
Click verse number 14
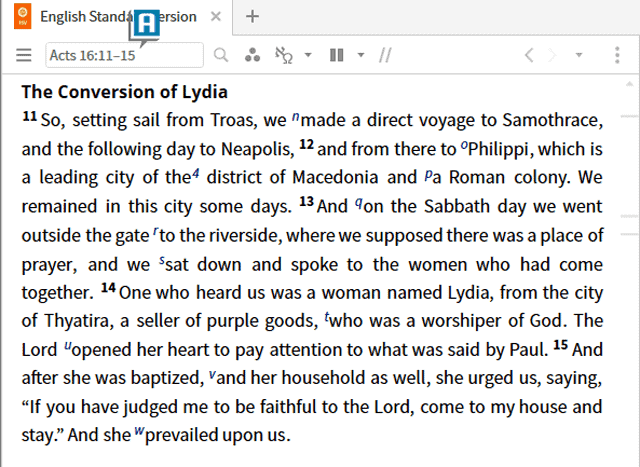(109, 288)
